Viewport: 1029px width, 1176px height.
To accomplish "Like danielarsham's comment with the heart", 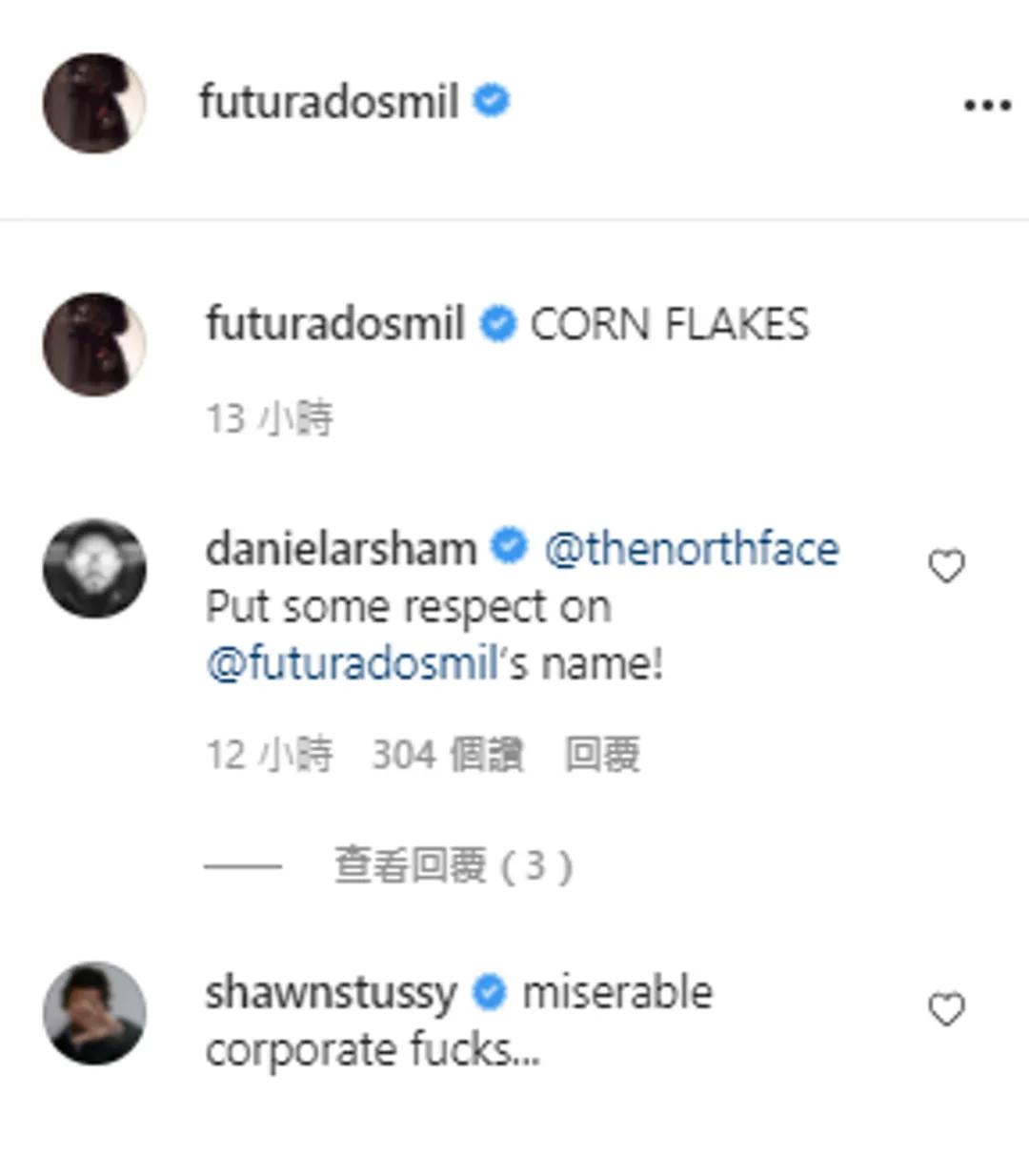I will point(946,567).
